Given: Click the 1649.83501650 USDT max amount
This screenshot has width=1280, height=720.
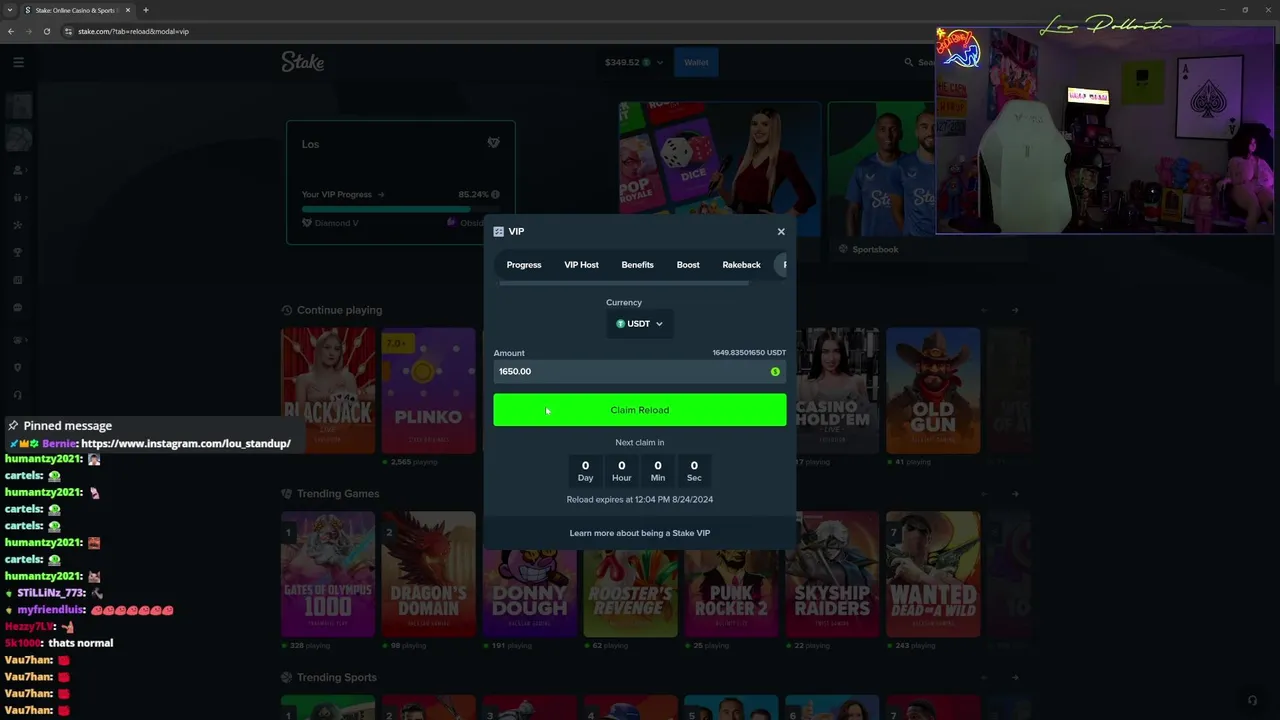Looking at the screenshot, I should click(x=749, y=353).
